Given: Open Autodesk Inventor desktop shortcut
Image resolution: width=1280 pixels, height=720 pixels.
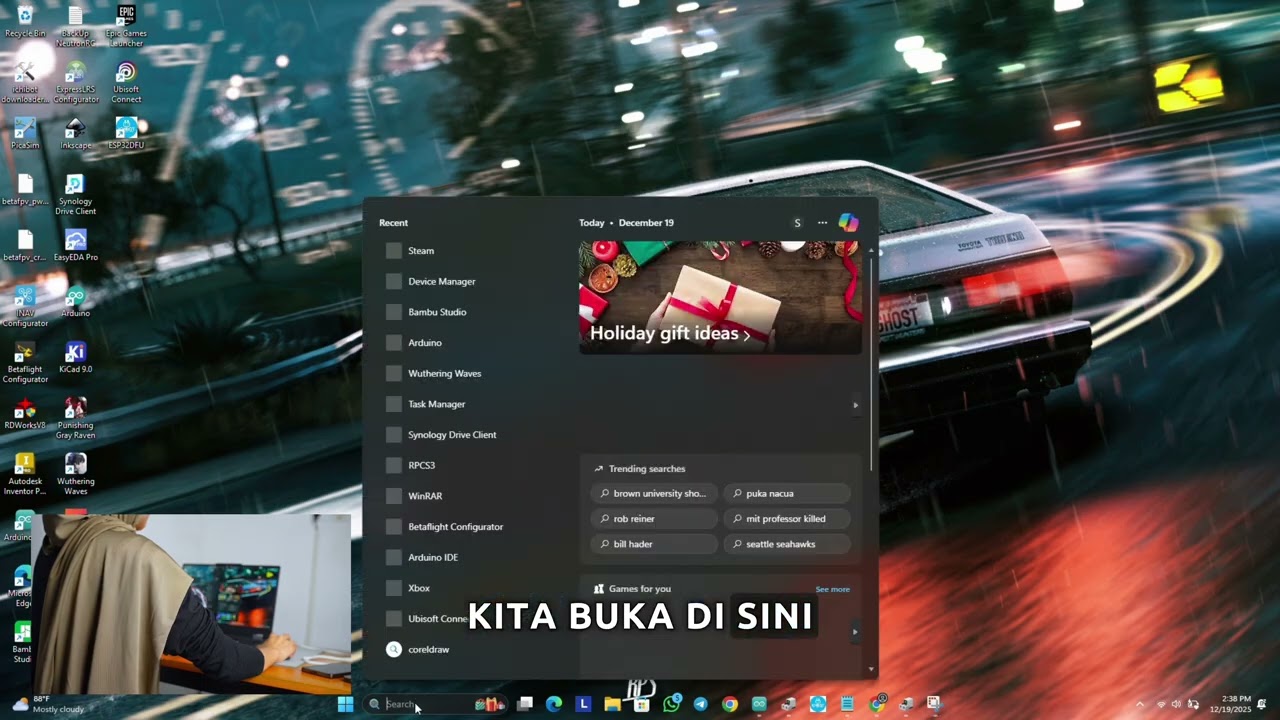Looking at the screenshot, I should pos(25,475).
